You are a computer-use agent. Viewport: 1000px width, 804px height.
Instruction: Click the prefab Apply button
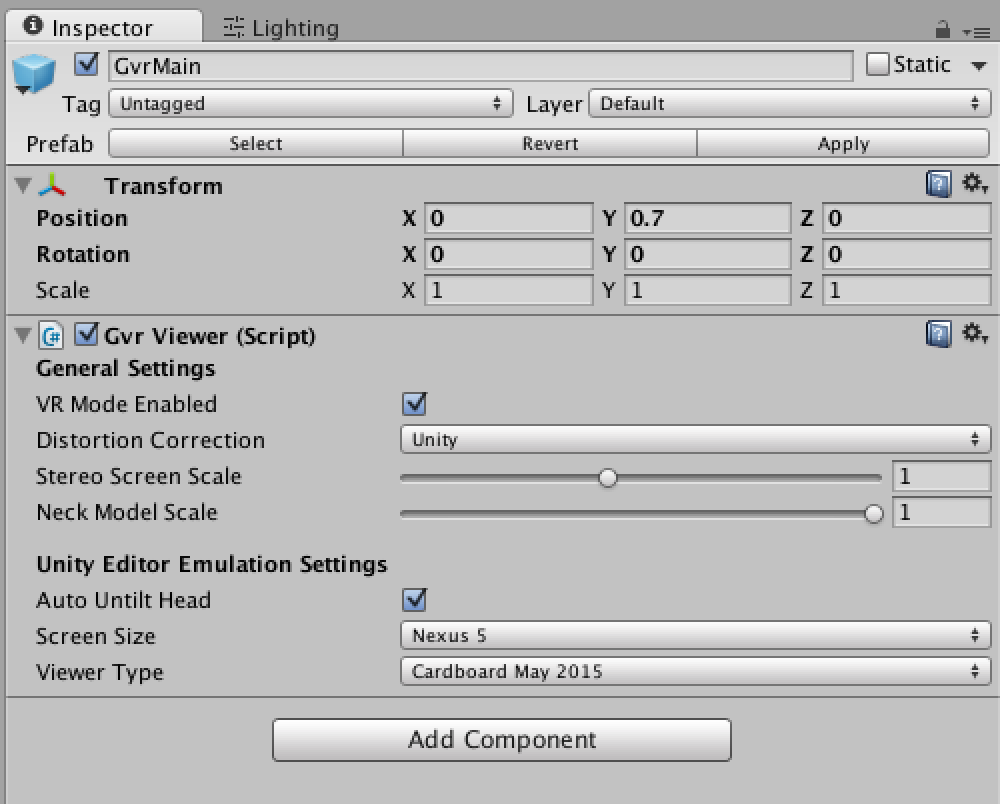tap(843, 143)
